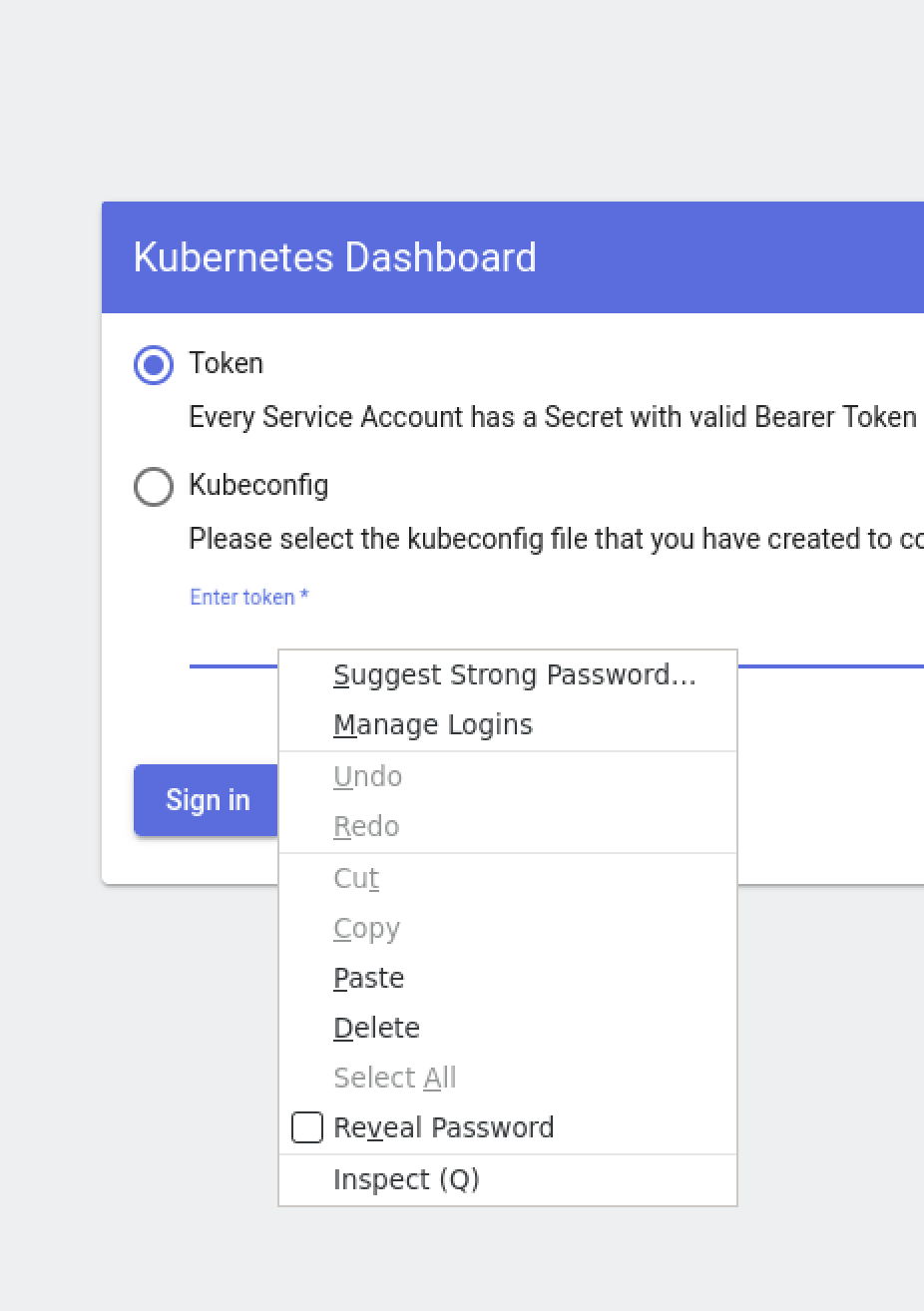
Task: Select the Kubeconfig authentication option
Action: click(x=153, y=487)
